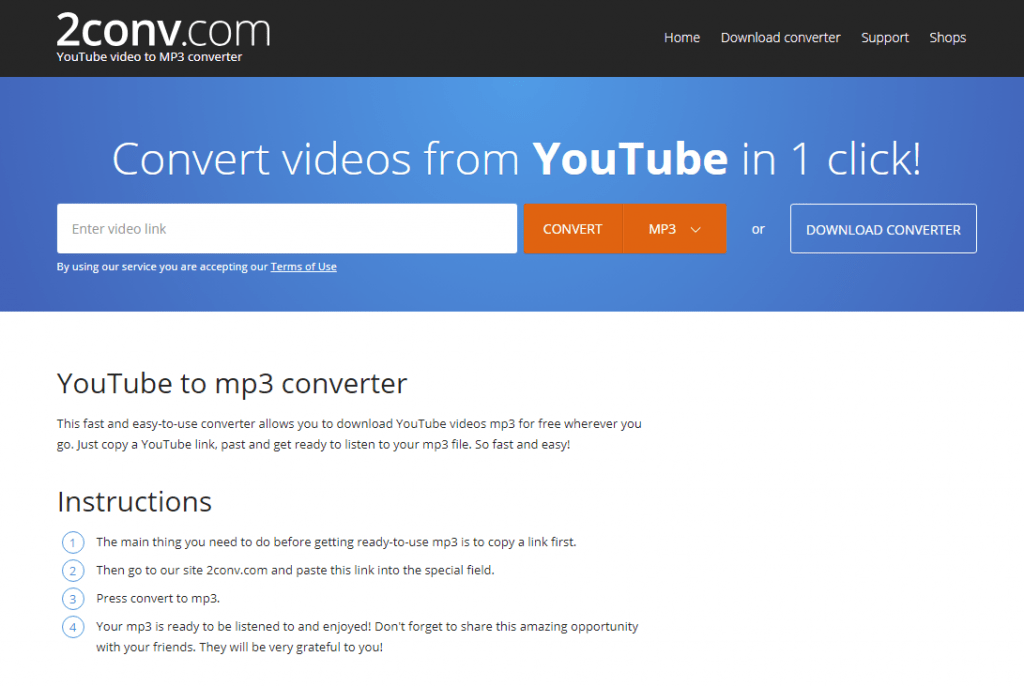Click the 'Instructions' heading

pyautogui.click(x=135, y=502)
